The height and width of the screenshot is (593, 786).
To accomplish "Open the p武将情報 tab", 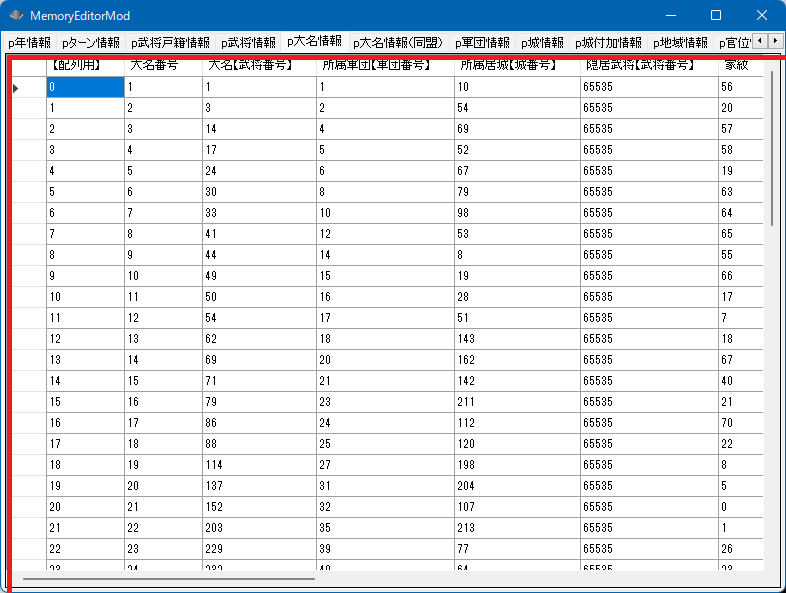I will click(x=248, y=43).
